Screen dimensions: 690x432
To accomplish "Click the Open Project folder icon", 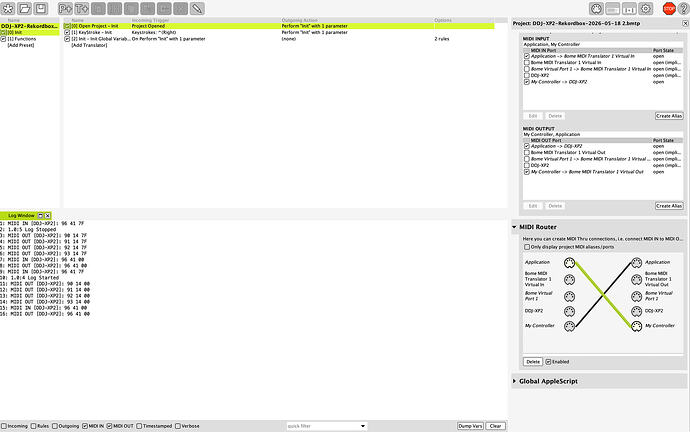I will 24,8.
